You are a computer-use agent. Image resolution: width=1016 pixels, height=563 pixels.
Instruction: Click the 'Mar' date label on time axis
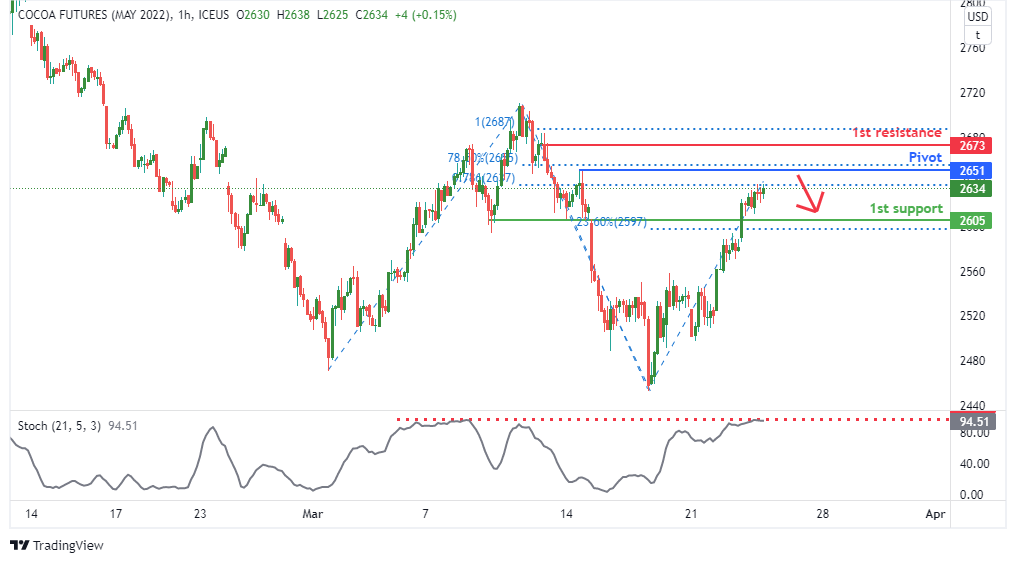pos(312,514)
